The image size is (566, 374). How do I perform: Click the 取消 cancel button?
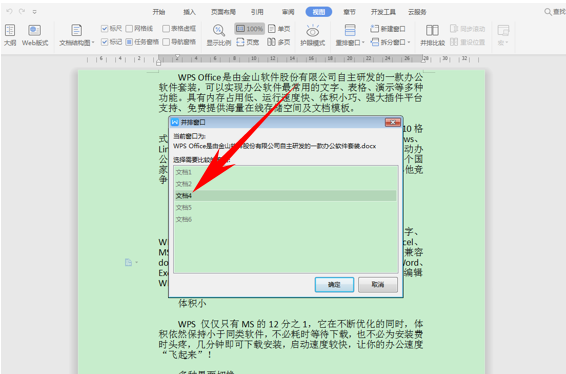378,285
